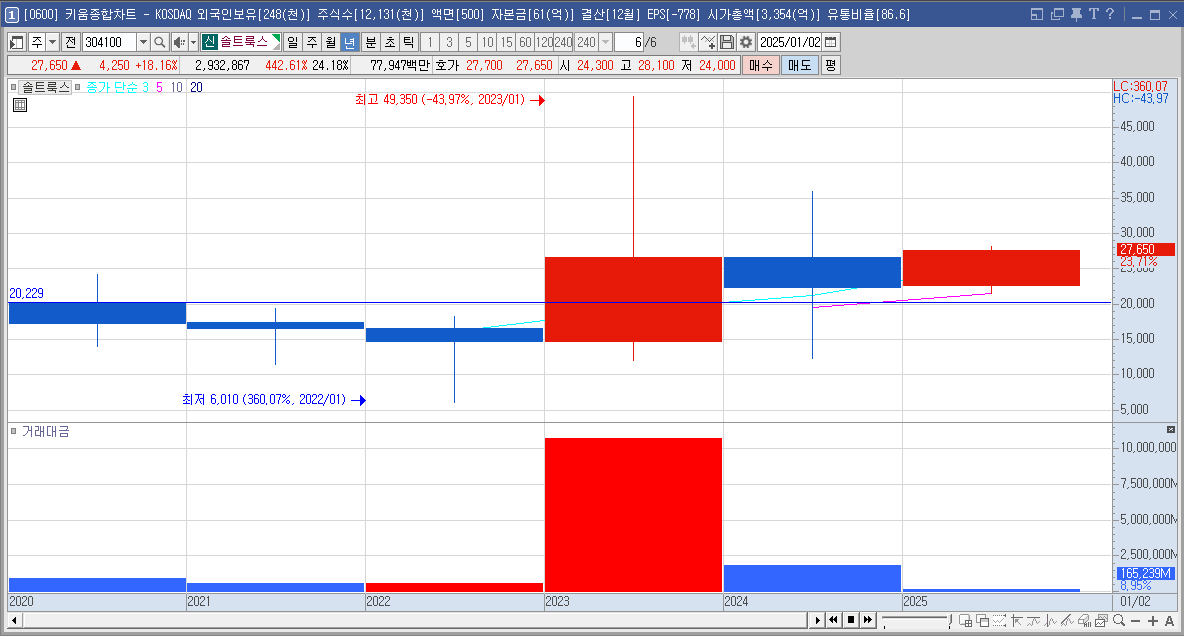Screen dimensions: 1184x636
Task: Click the 평 button beside 매도
Action: point(830,66)
